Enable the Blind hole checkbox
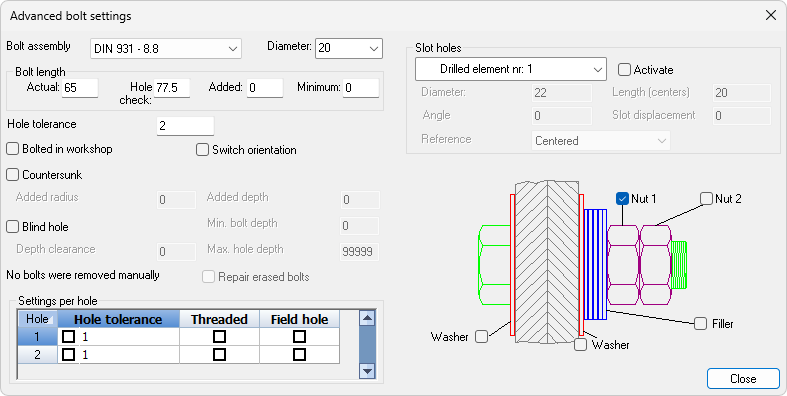787x396 pixels. click(x=13, y=226)
